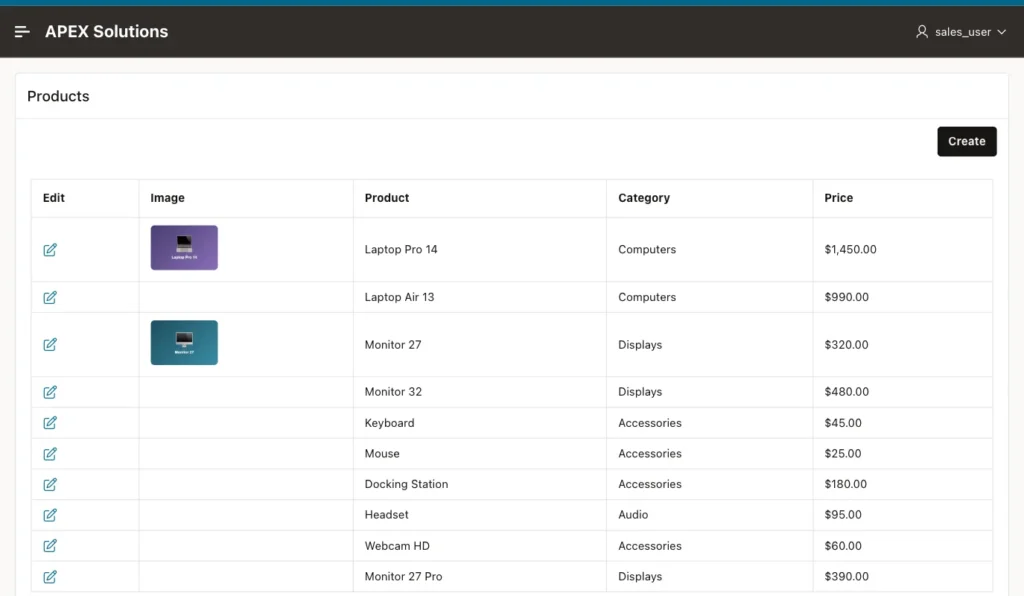
Task: Click the Price column header
Action: tap(839, 198)
